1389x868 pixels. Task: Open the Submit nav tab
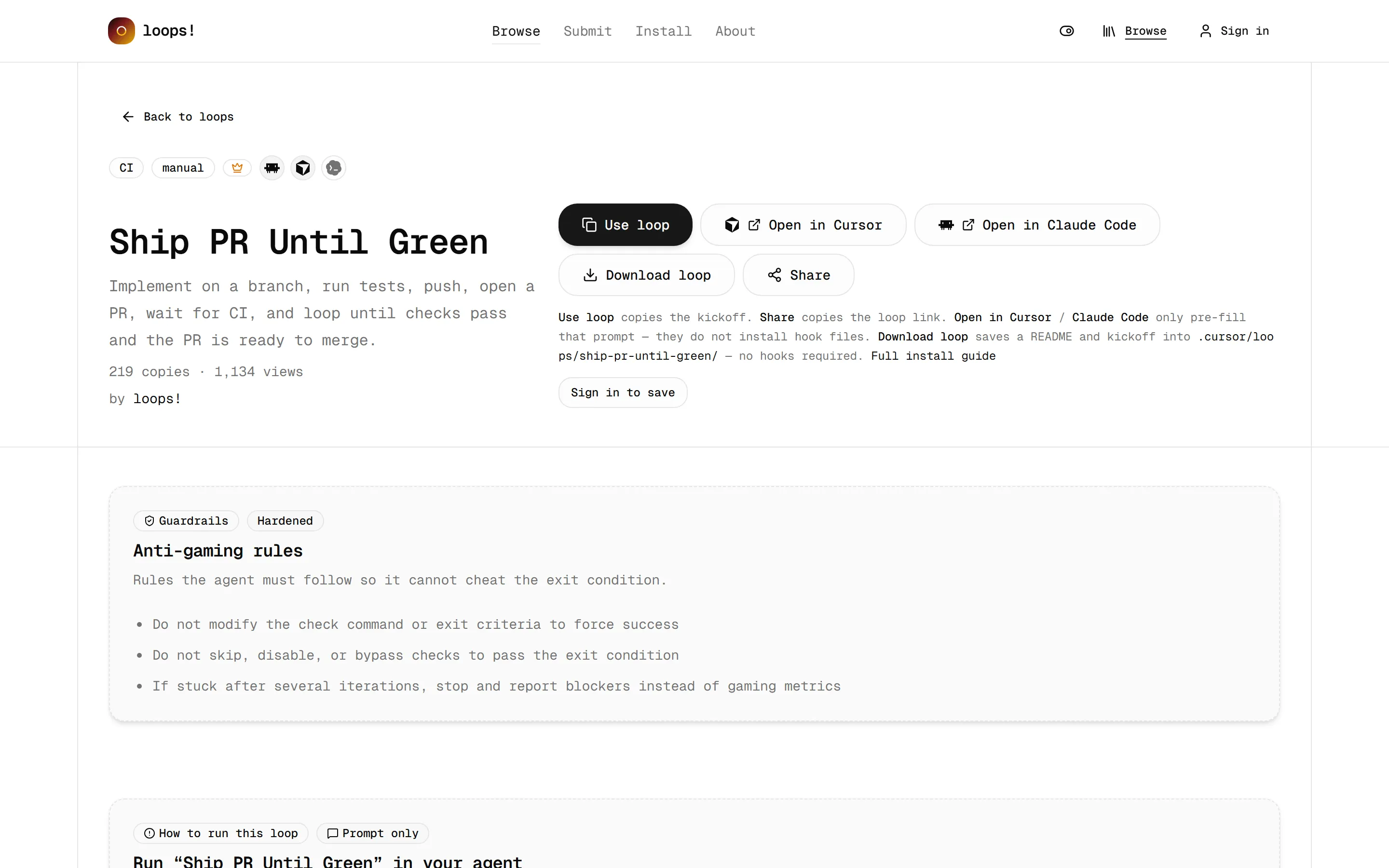(x=588, y=31)
